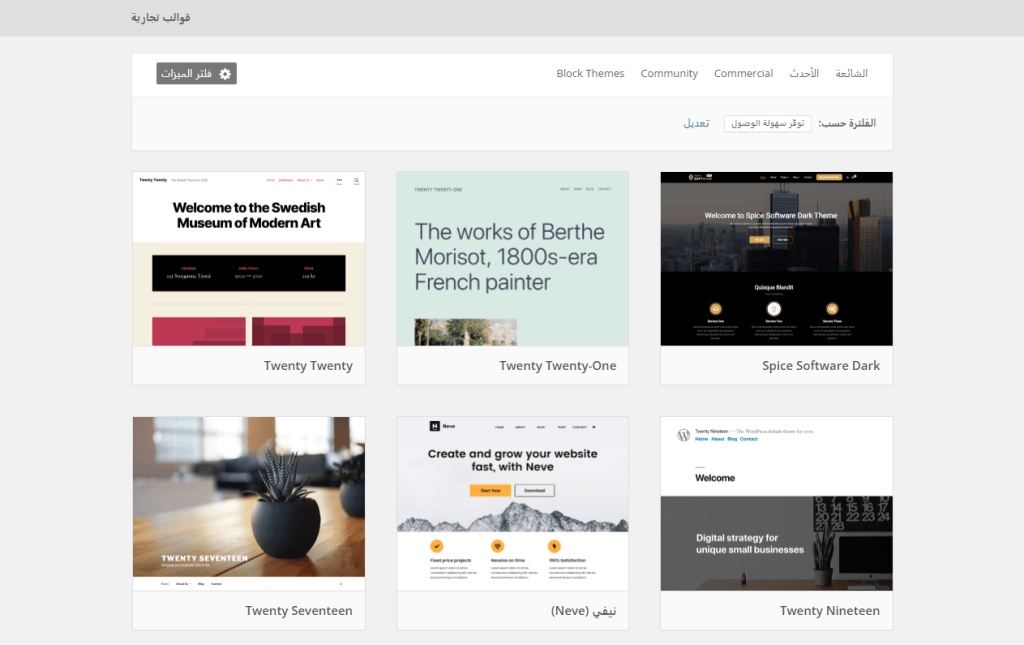This screenshot has width=1024, height=645.
Task: Click the Twenty Seventeen theme name
Action: [298, 611]
